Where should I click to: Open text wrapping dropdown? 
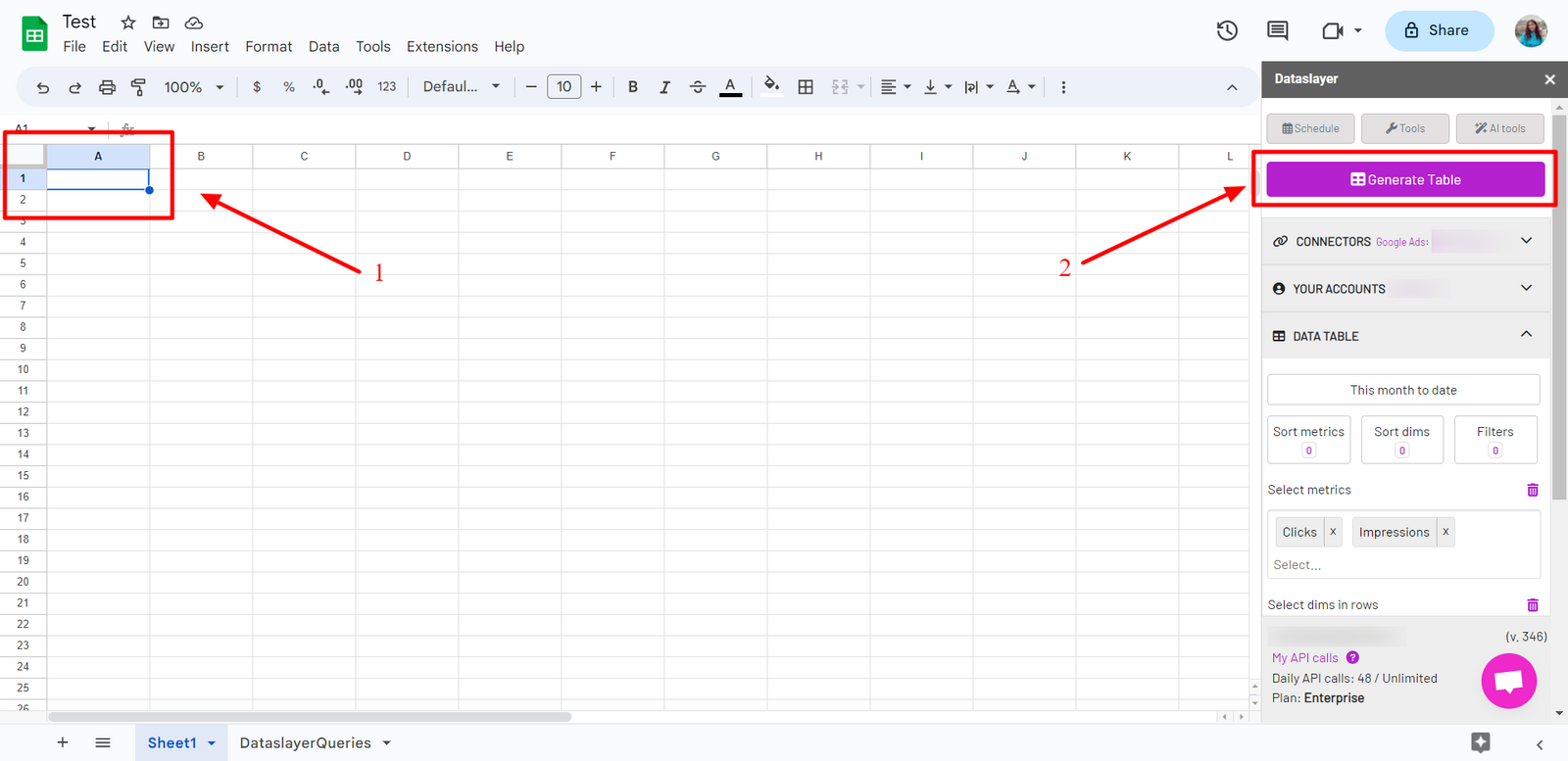coord(978,87)
